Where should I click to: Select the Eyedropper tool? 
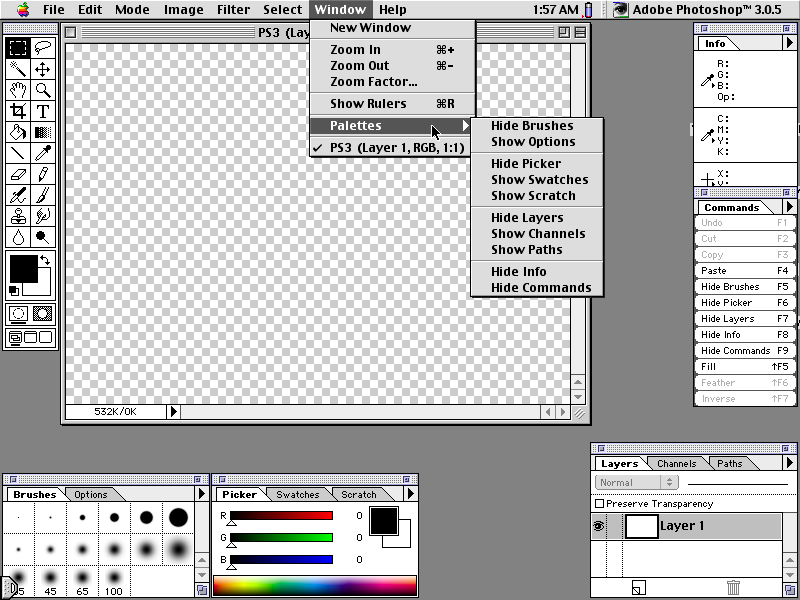point(43,153)
